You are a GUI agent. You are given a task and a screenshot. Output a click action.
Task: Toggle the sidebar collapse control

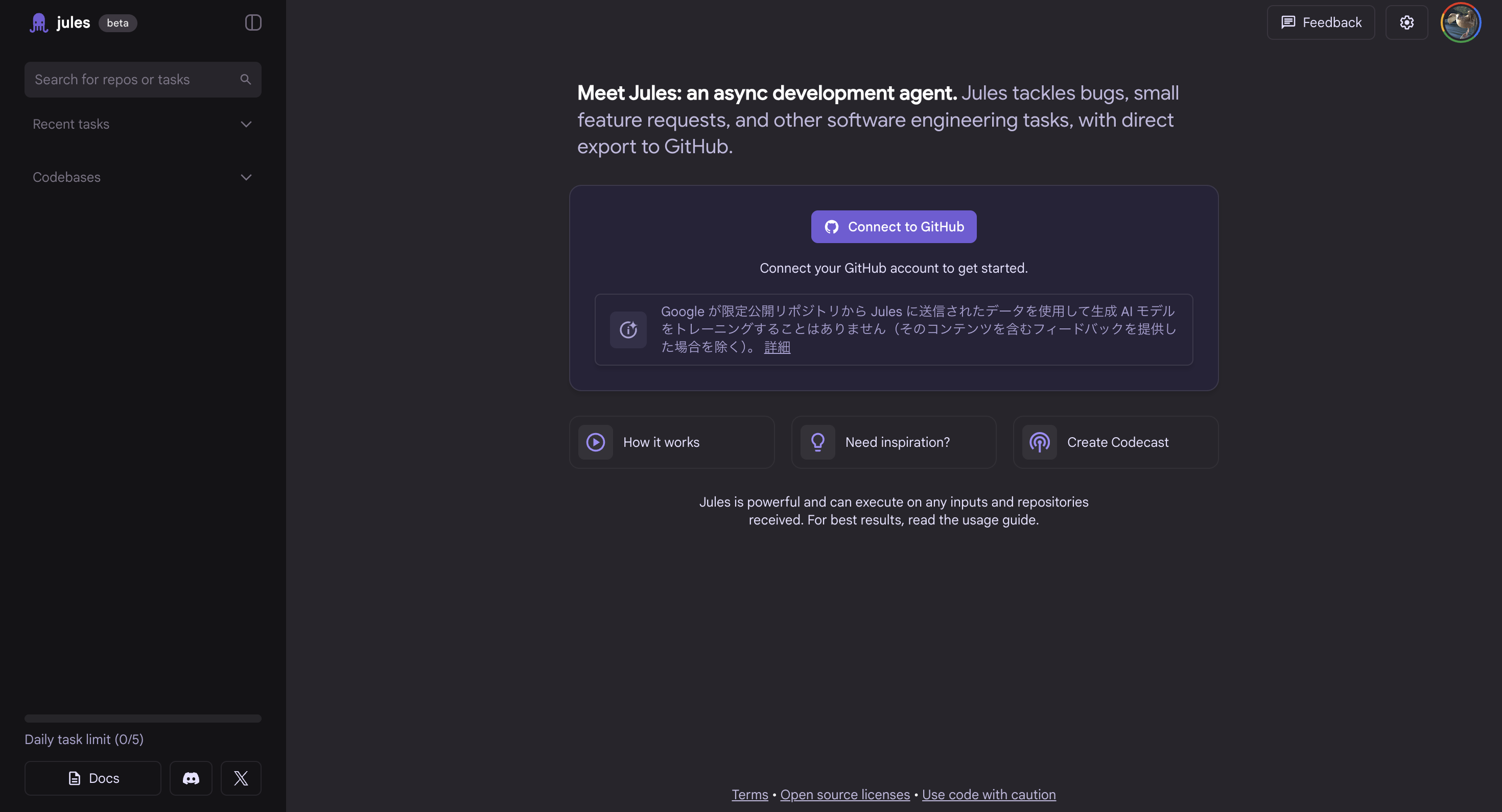point(252,23)
